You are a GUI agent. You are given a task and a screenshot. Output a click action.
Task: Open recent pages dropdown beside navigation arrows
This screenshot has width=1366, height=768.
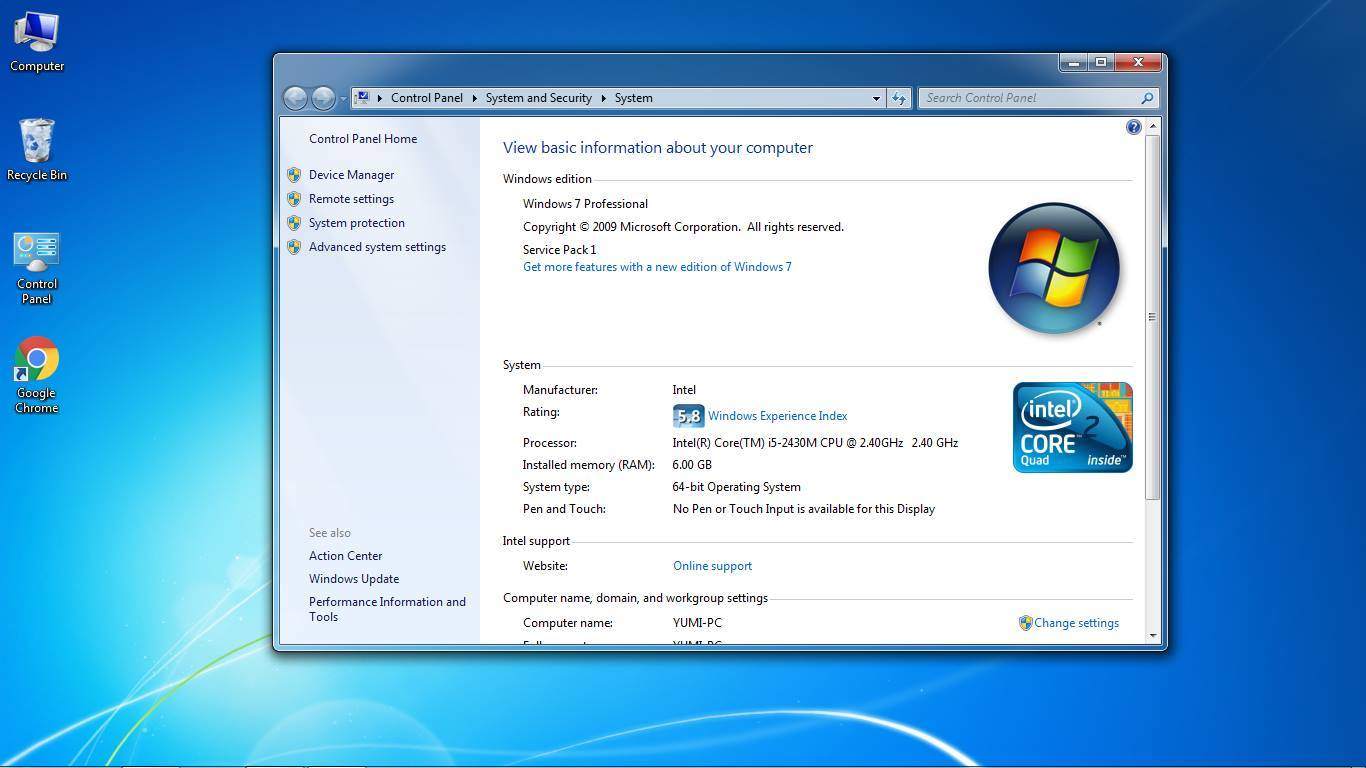click(343, 98)
